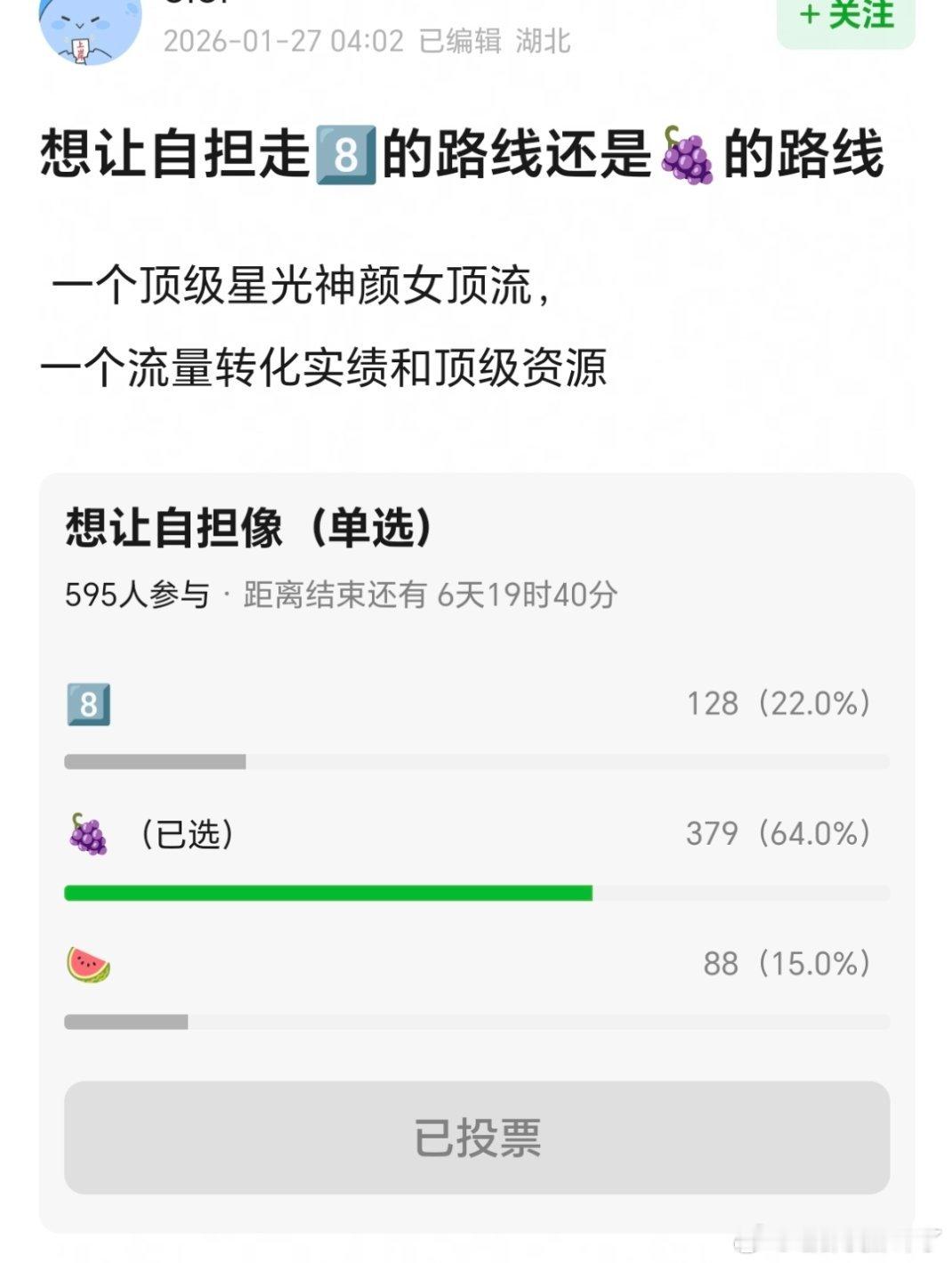The image size is (952, 1263).
Task: Select the watermelon poll option
Action: click(88, 965)
